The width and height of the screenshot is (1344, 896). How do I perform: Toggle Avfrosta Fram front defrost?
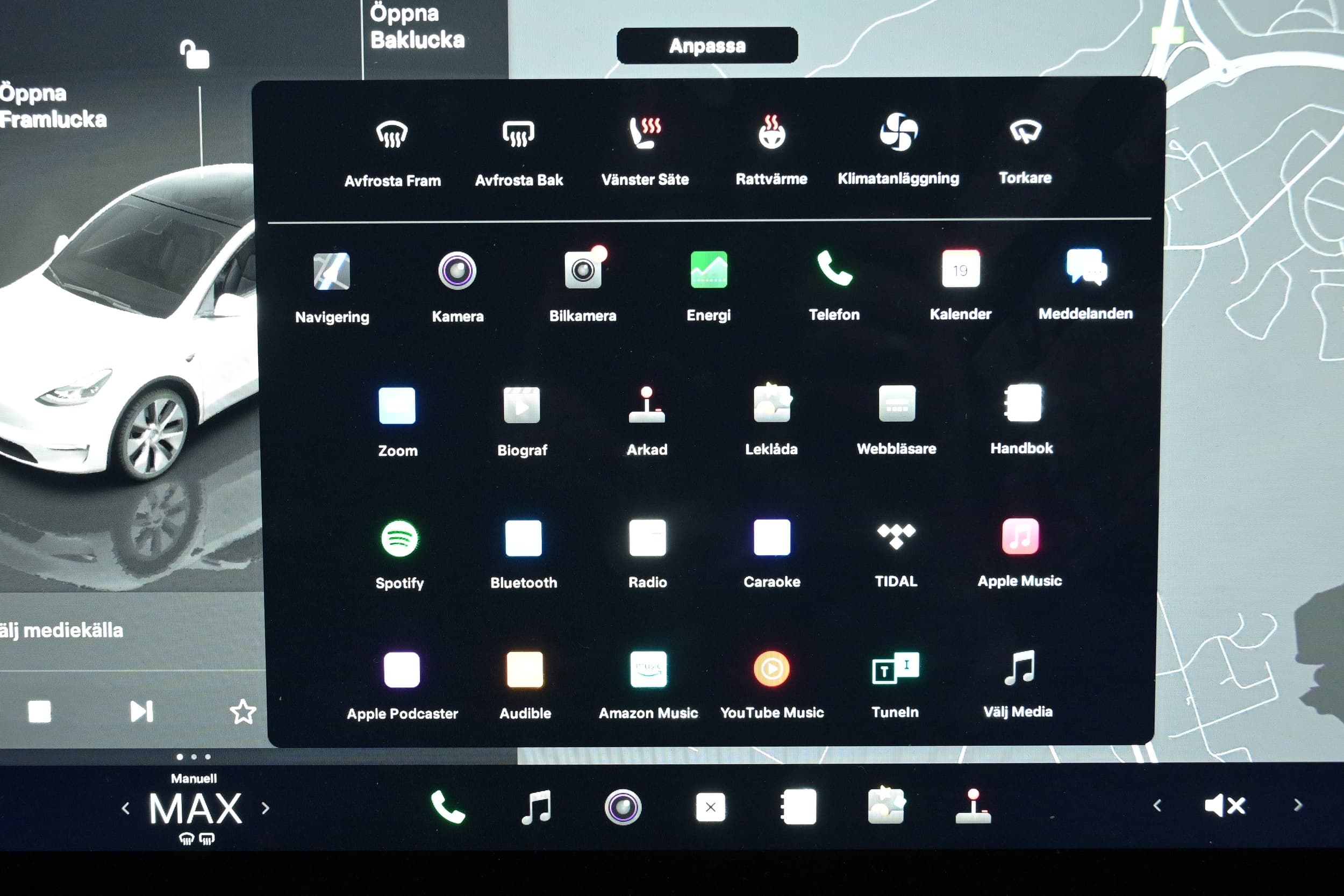click(x=392, y=154)
